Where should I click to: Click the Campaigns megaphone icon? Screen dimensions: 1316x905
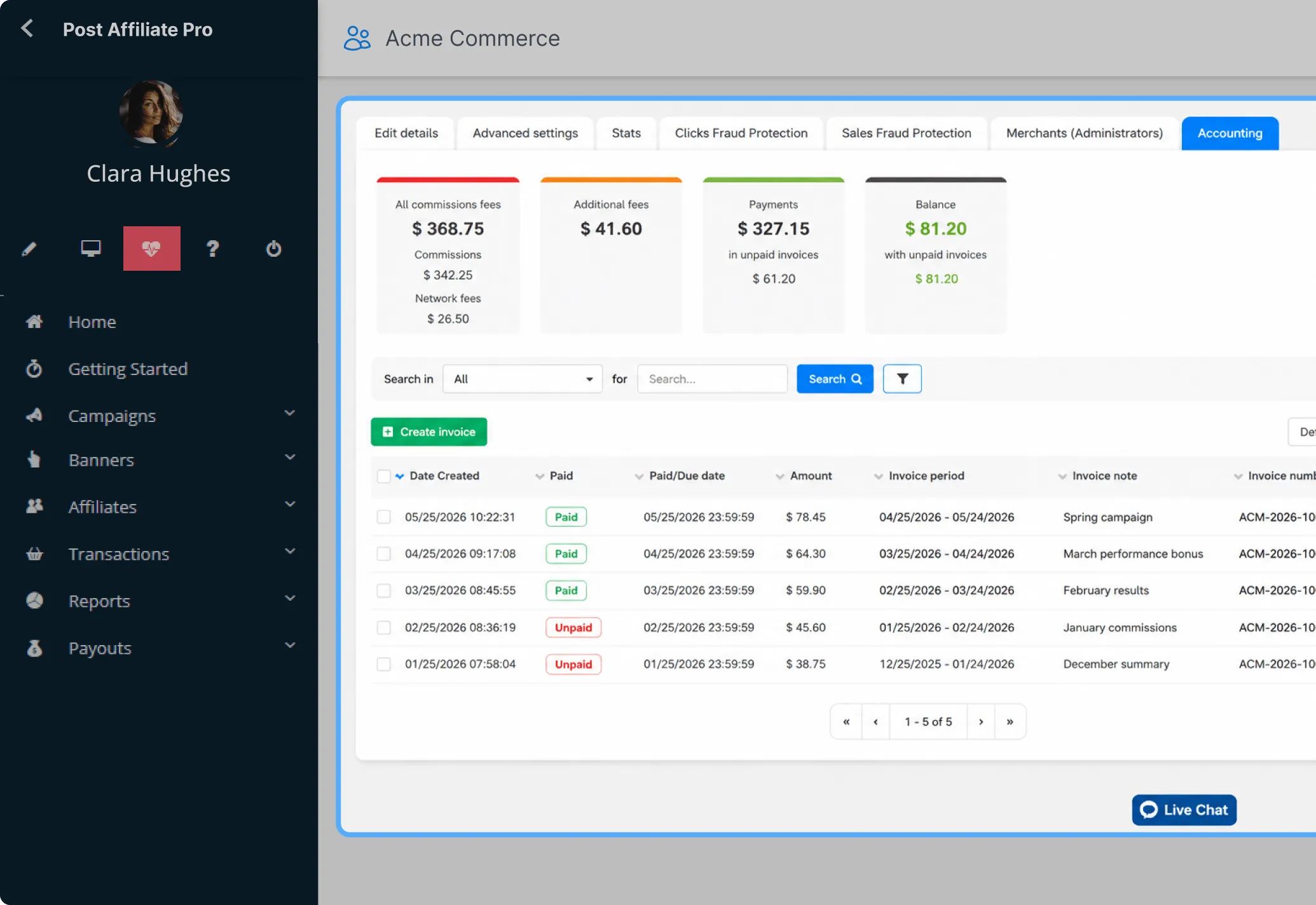(x=34, y=416)
